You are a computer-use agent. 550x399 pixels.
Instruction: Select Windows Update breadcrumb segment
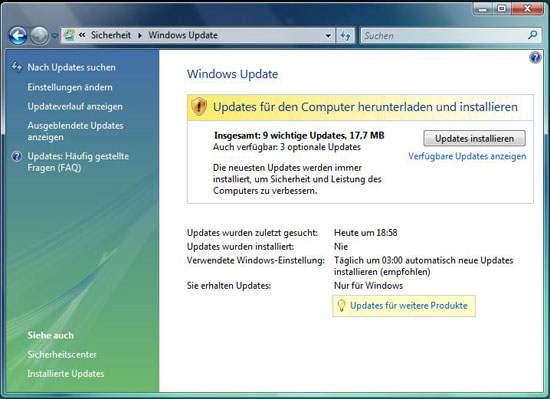click(183, 35)
